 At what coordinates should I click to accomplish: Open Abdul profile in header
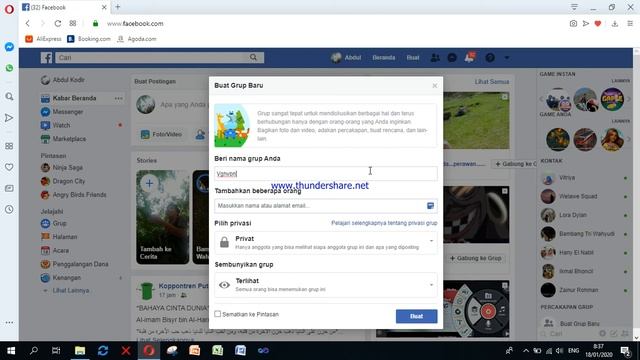(x=346, y=58)
